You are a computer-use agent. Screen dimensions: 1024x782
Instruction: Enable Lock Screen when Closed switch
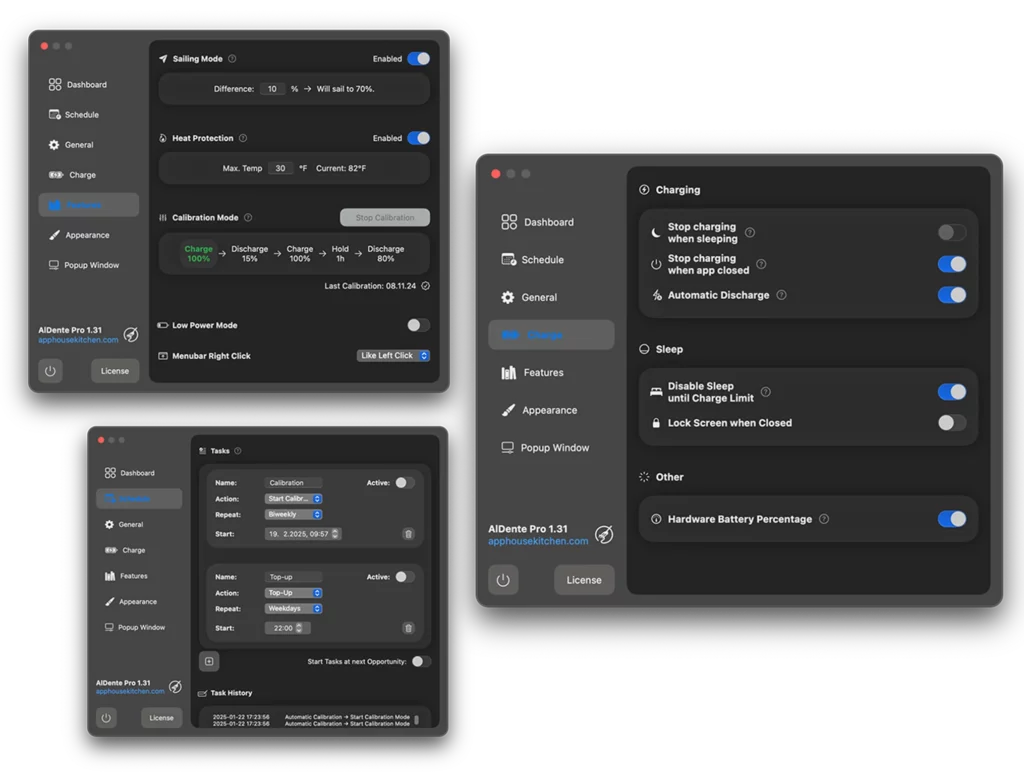pyautogui.click(x=951, y=423)
